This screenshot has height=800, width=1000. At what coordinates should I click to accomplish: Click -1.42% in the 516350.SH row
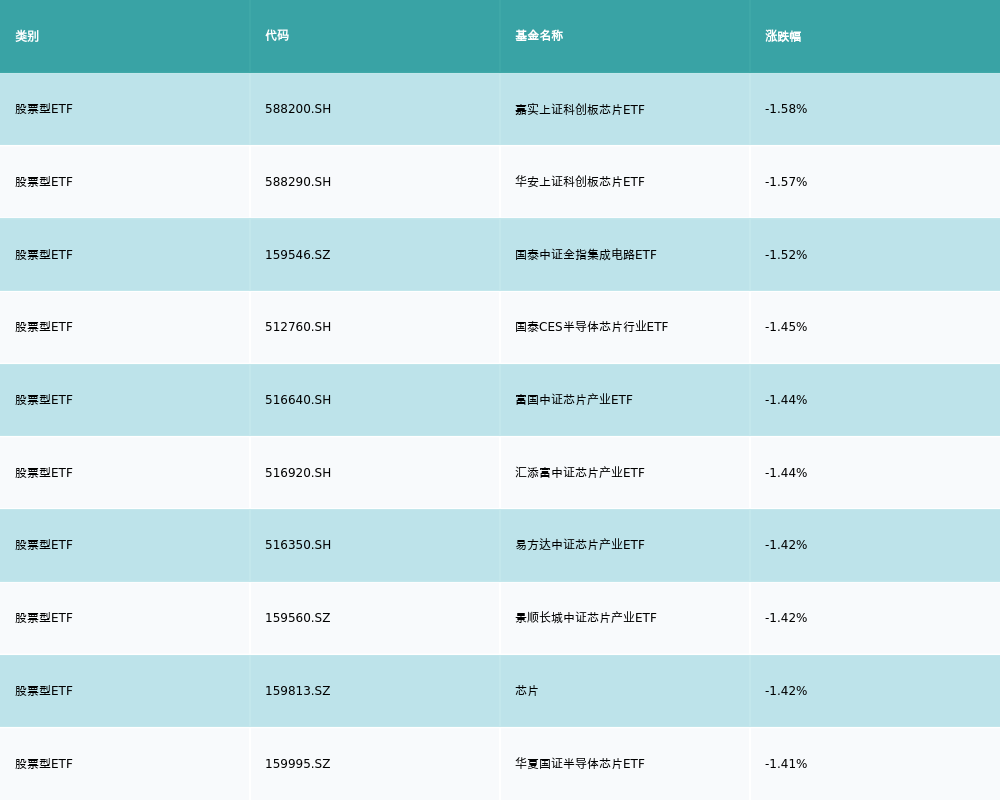pyautogui.click(x=786, y=545)
